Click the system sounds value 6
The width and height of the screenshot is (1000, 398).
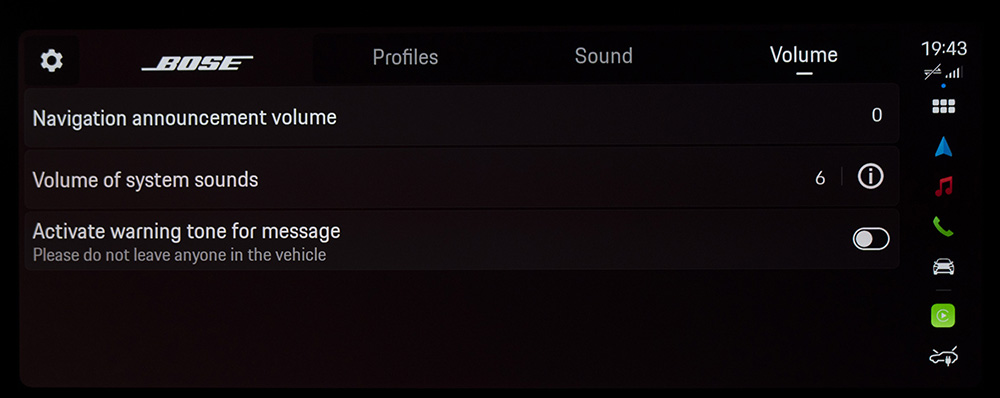click(820, 179)
